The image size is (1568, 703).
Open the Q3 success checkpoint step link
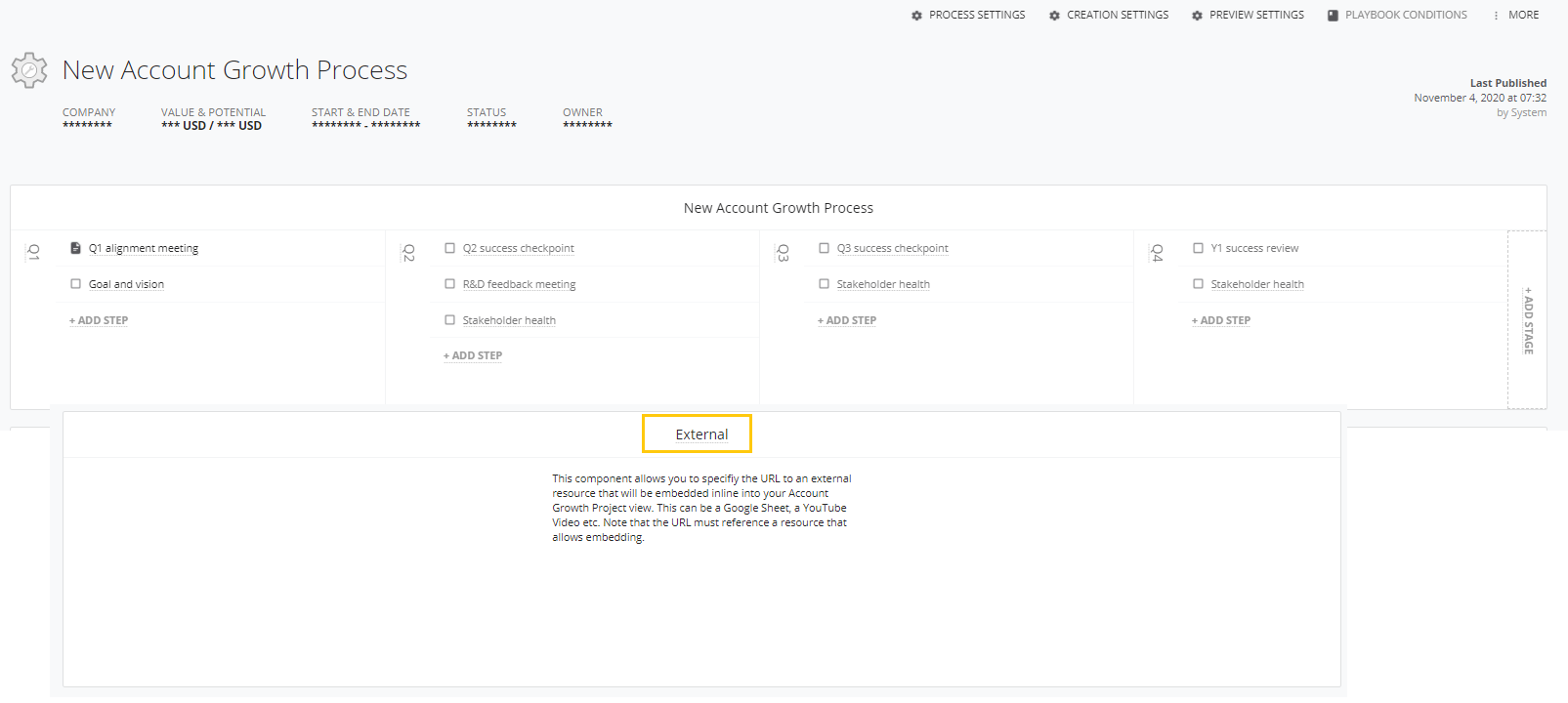click(893, 248)
